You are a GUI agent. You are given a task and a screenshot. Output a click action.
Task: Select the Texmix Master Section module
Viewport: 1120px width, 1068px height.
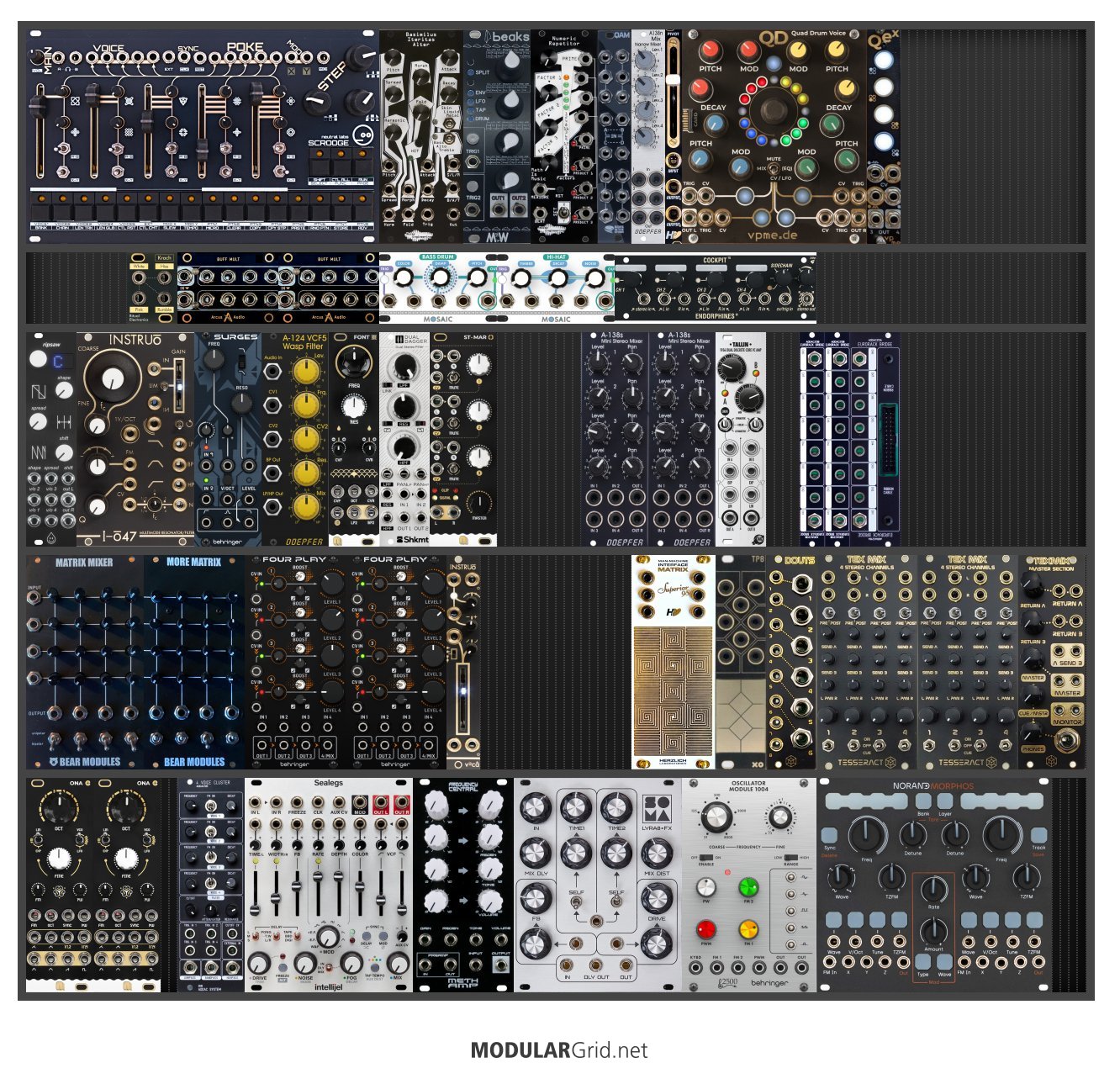click(x=1052, y=662)
